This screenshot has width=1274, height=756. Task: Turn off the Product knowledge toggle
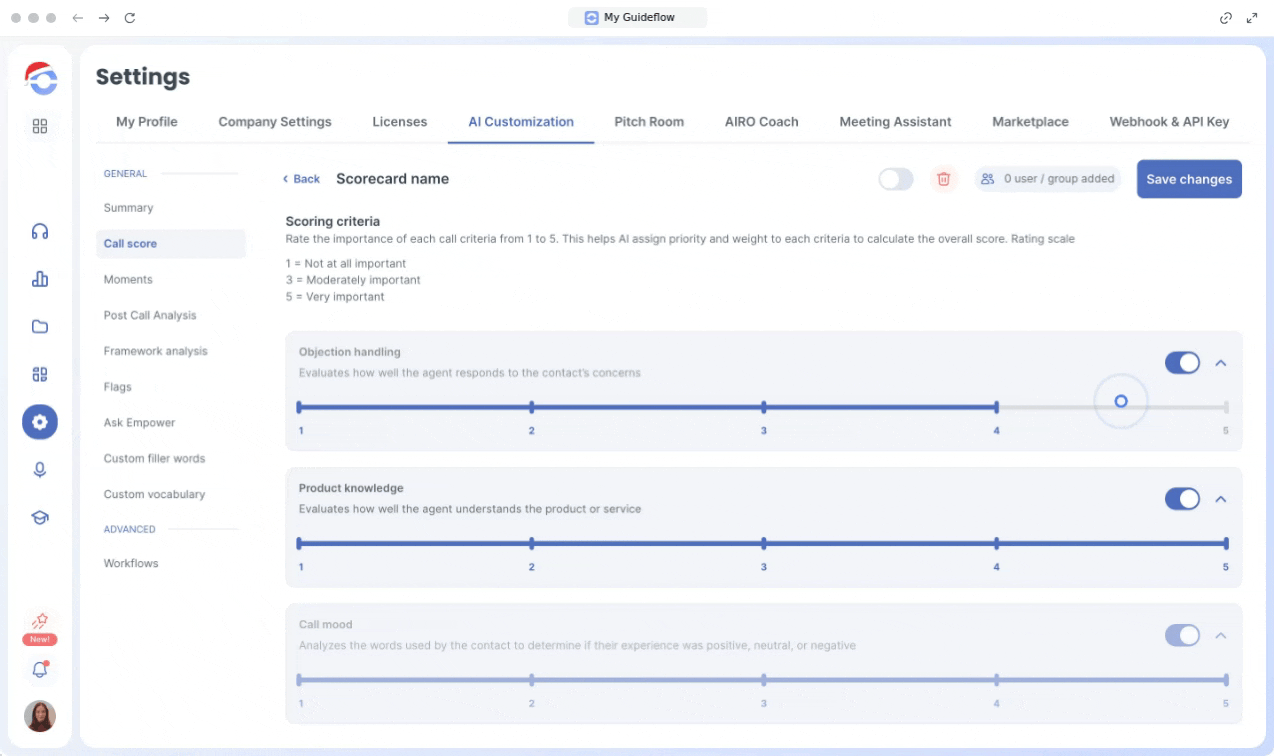(x=1182, y=499)
